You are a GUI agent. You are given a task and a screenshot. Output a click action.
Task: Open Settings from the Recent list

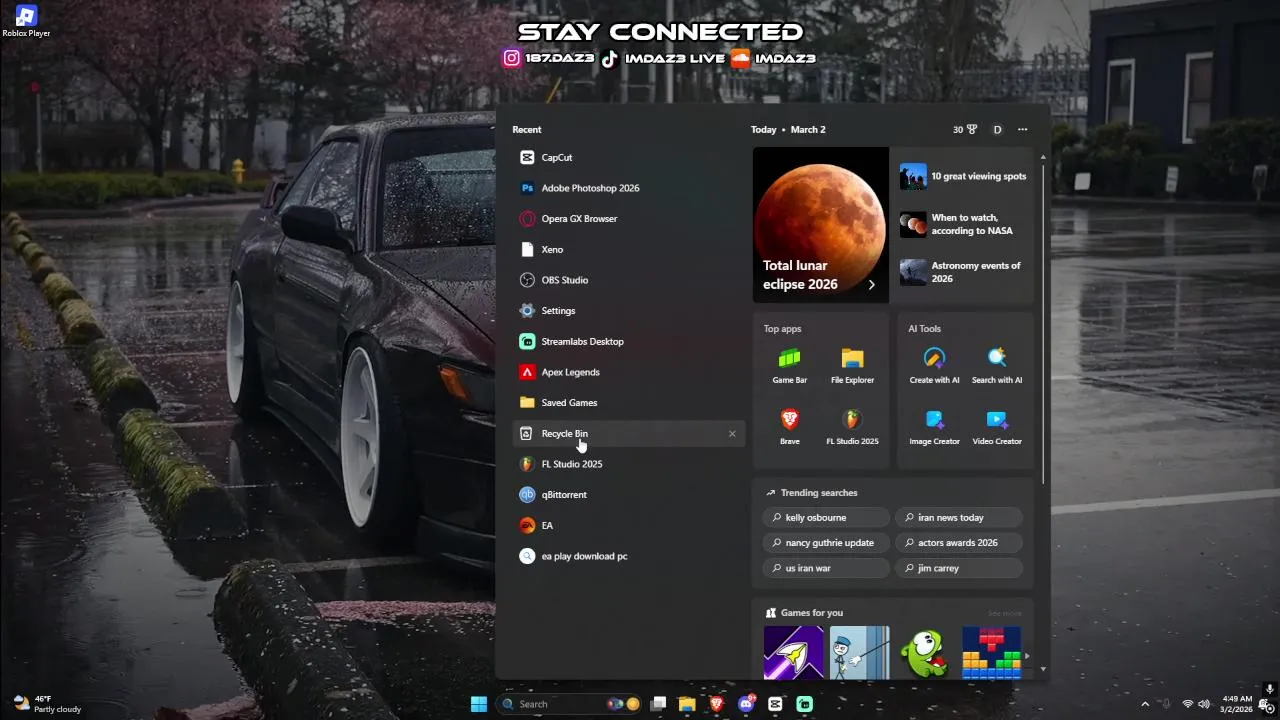click(628, 311)
